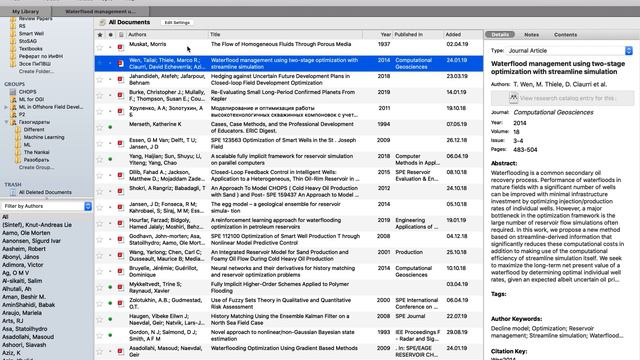The image size is (640, 360).
Task: Click the research catalog entry icon
Action: 513,98
